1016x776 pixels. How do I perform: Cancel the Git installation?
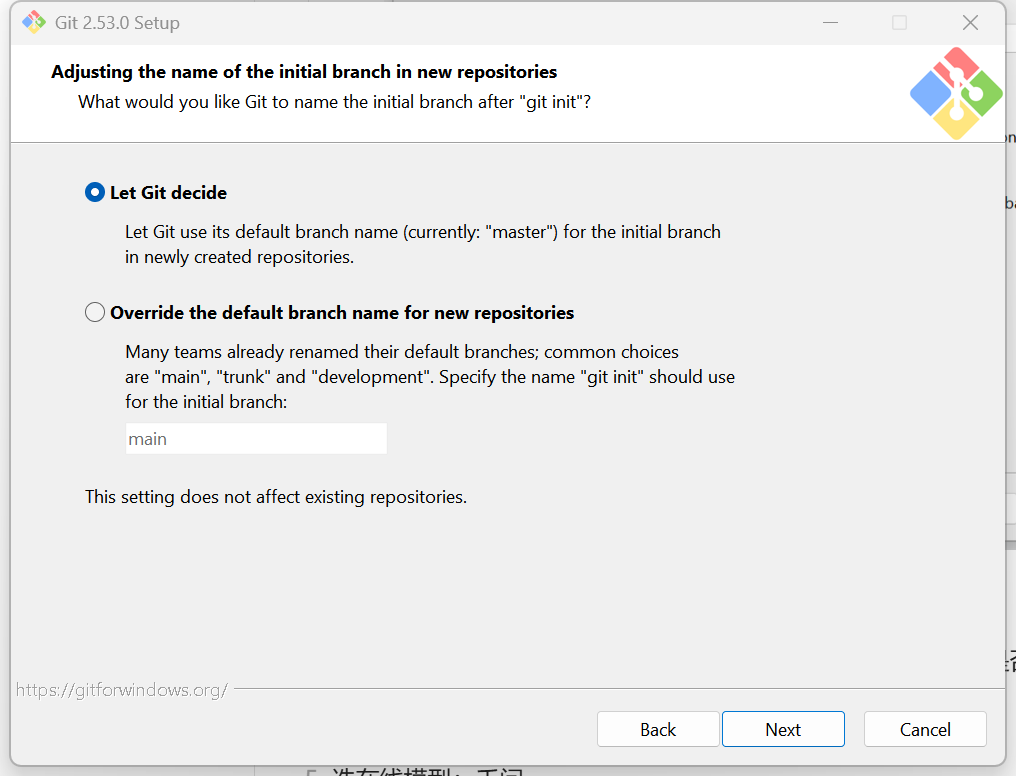coord(925,729)
